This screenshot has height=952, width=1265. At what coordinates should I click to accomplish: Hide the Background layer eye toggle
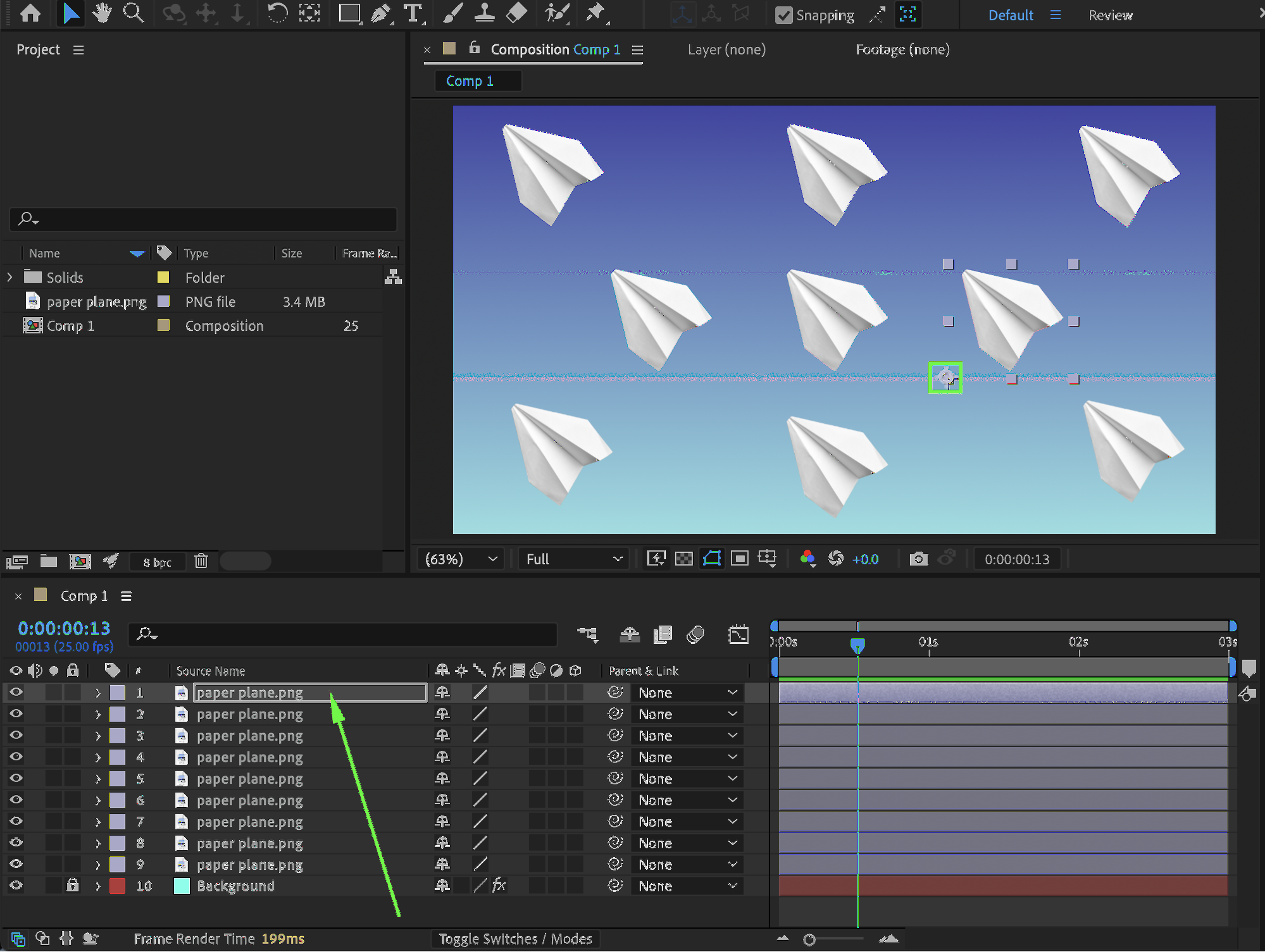[x=16, y=886]
